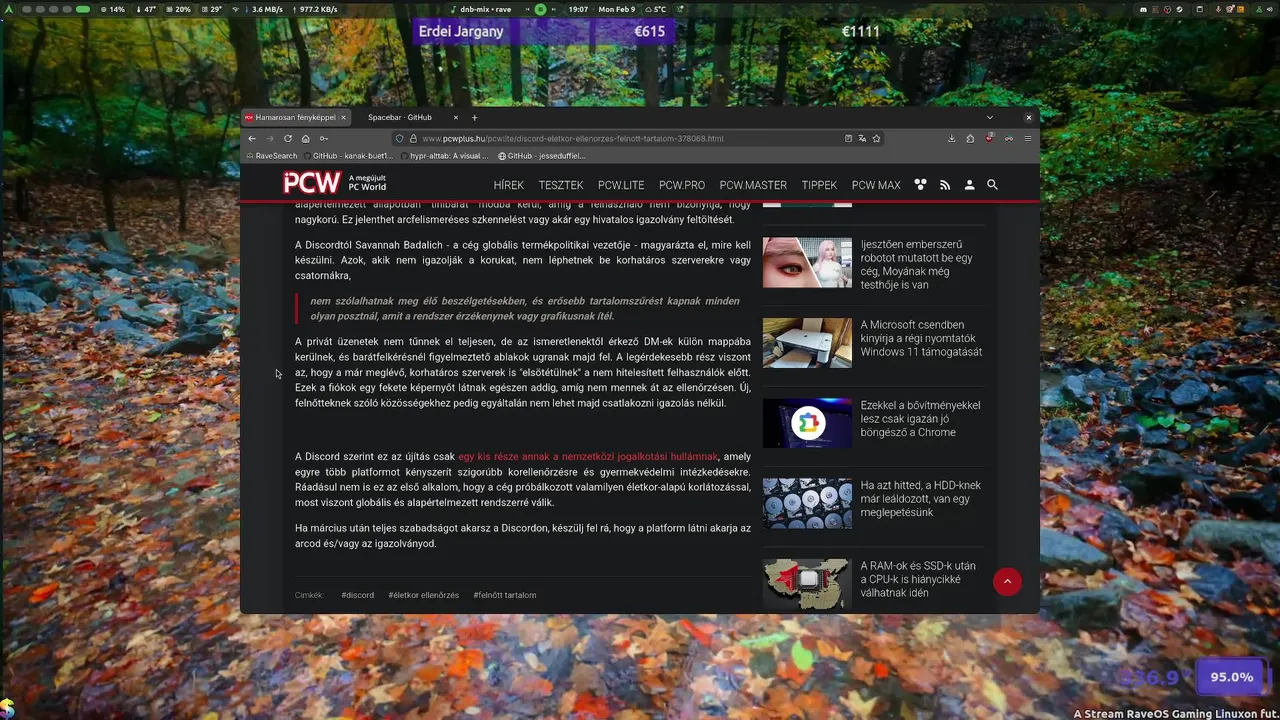1280x720 pixels.
Task: Bookmark this page with the star
Action: click(876, 138)
